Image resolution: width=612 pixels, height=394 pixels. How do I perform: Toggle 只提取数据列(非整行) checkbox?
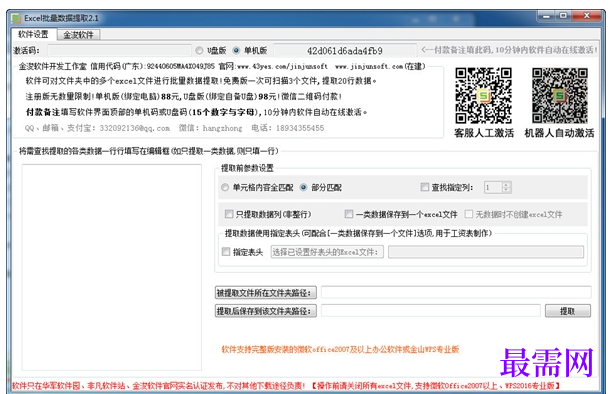pos(229,214)
